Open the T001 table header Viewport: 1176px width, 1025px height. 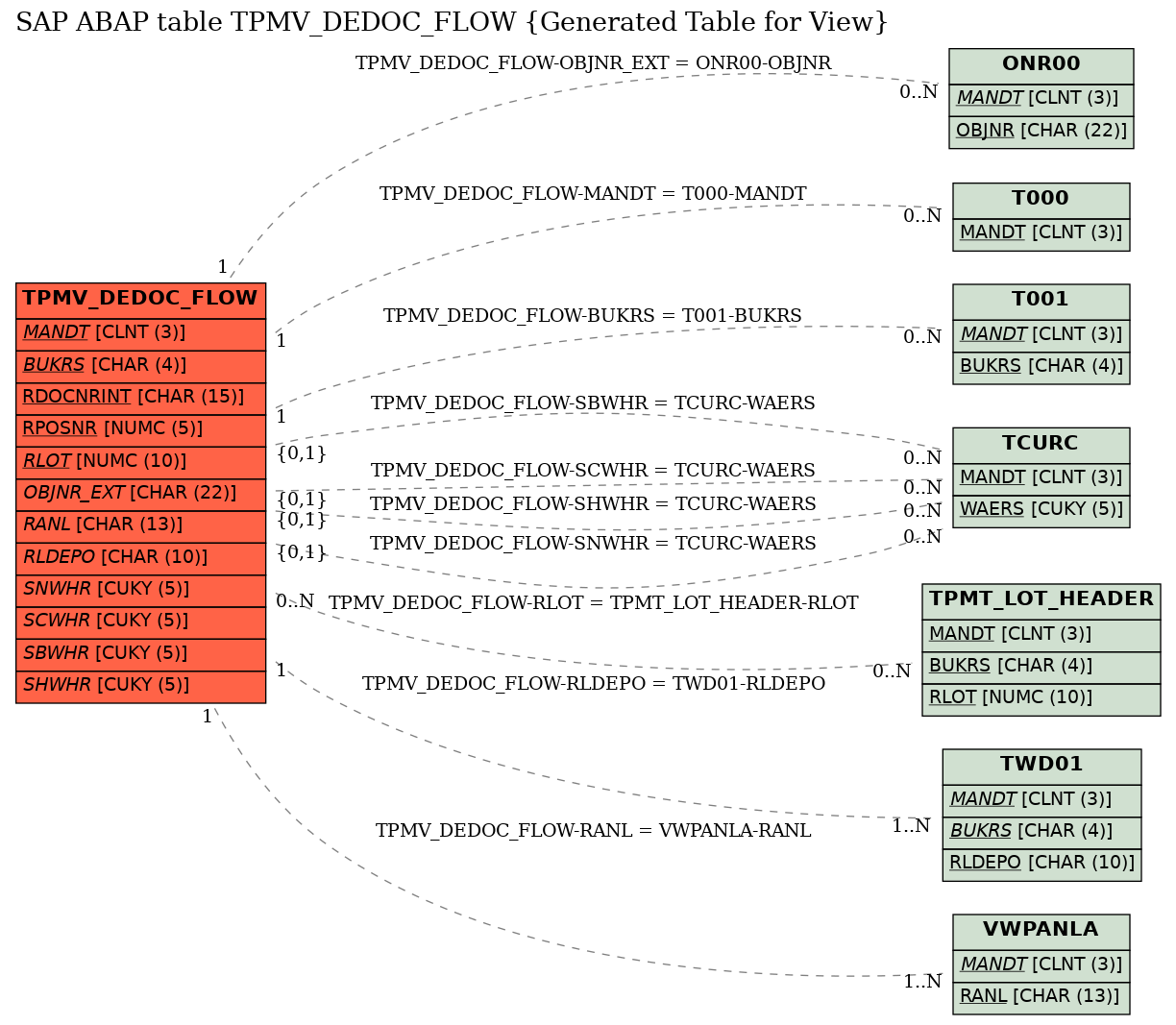click(x=1041, y=301)
